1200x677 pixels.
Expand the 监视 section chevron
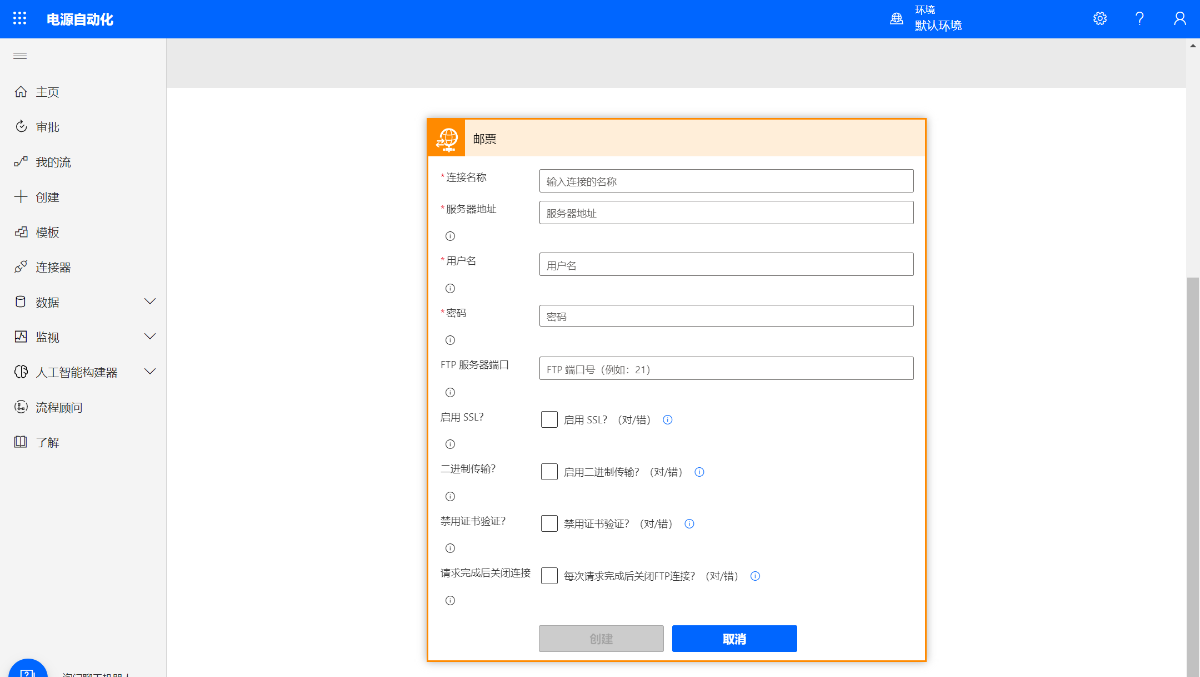pos(151,336)
